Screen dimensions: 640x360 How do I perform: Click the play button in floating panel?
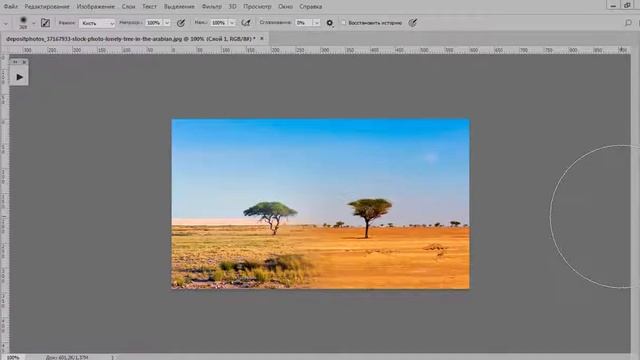pyautogui.click(x=20, y=77)
